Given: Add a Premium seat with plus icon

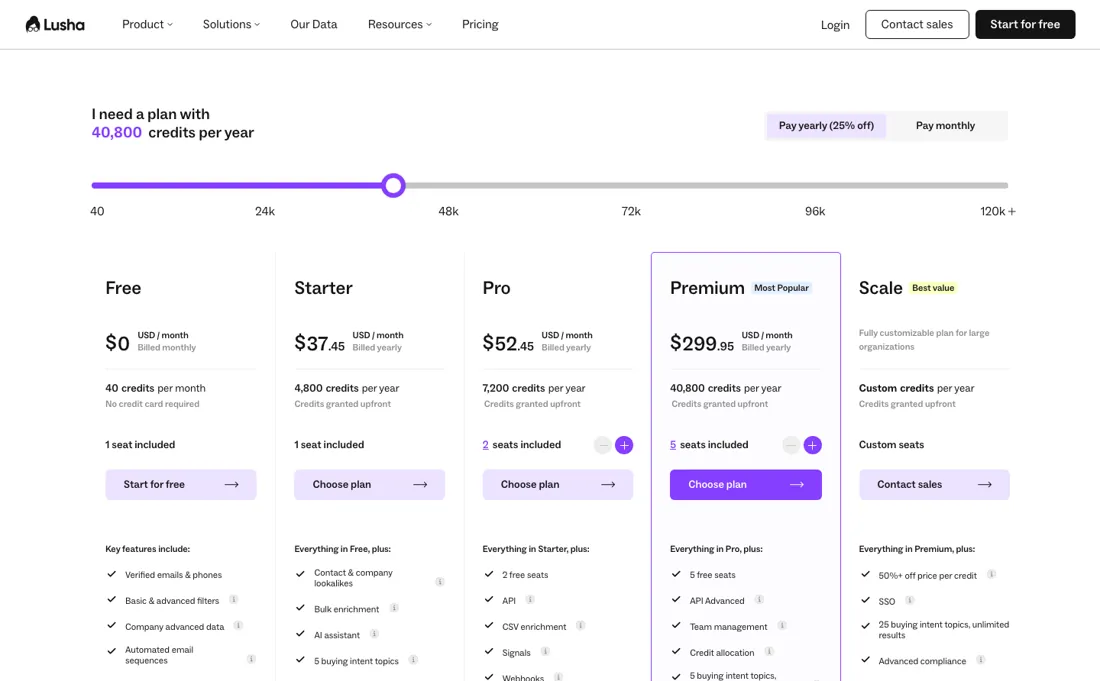Looking at the screenshot, I should [x=812, y=445].
